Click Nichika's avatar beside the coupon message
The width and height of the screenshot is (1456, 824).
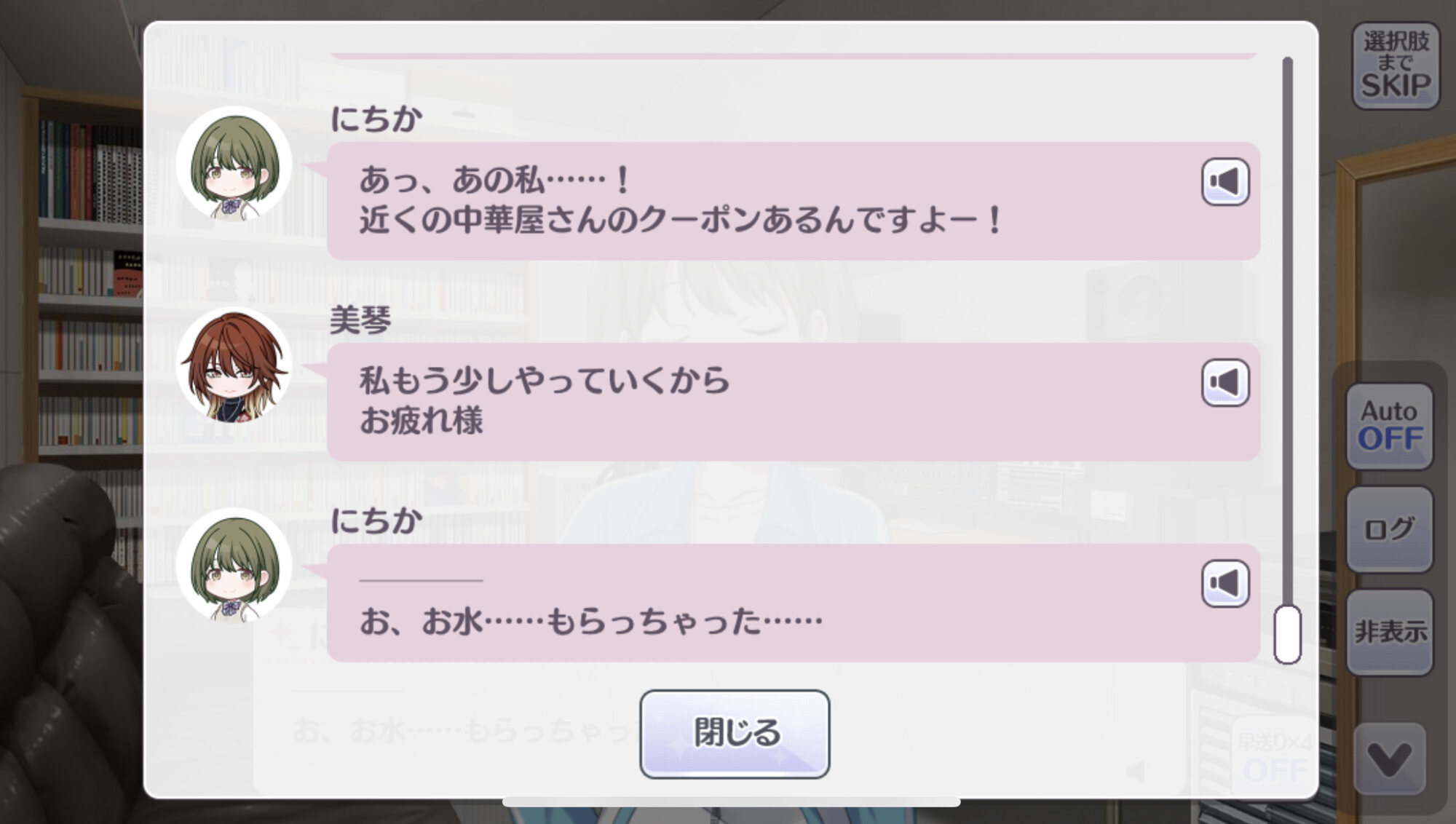[234, 163]
